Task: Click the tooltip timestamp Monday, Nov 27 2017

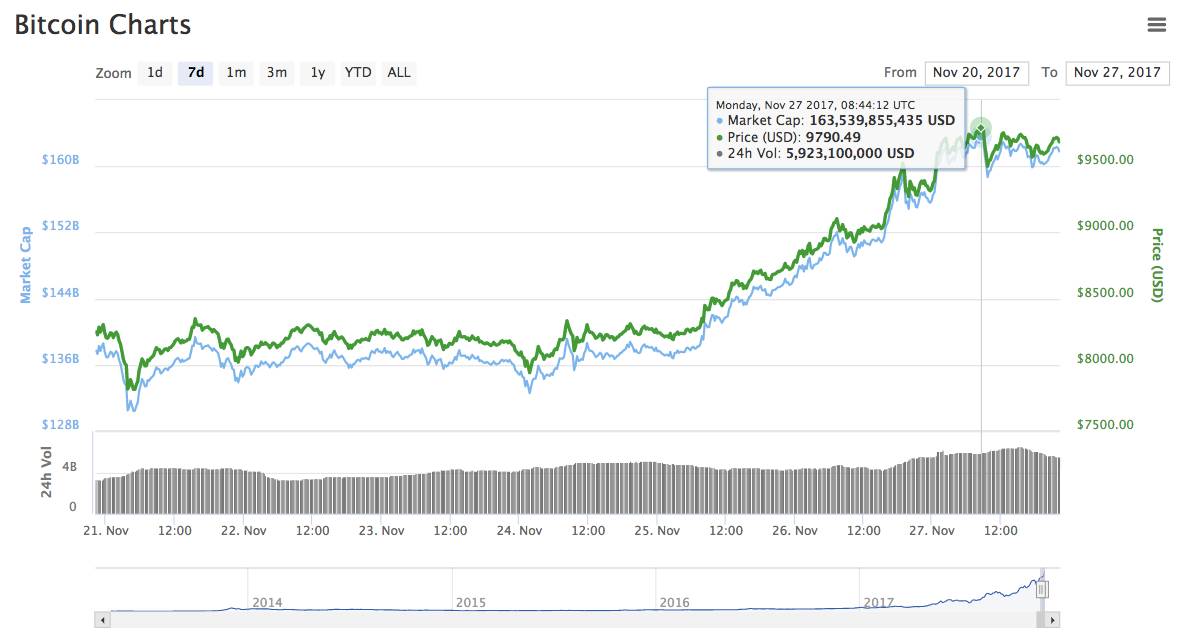Action: (815, 105)
